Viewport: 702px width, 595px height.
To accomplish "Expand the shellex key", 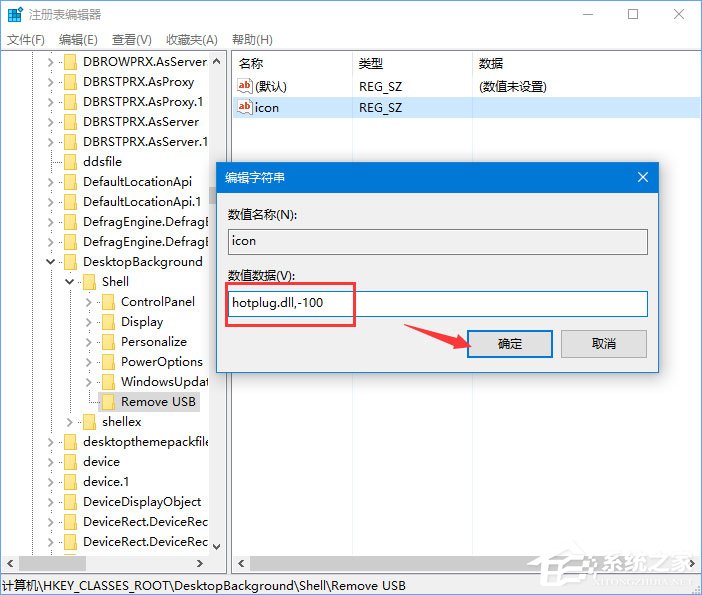I will pos(69,422).
